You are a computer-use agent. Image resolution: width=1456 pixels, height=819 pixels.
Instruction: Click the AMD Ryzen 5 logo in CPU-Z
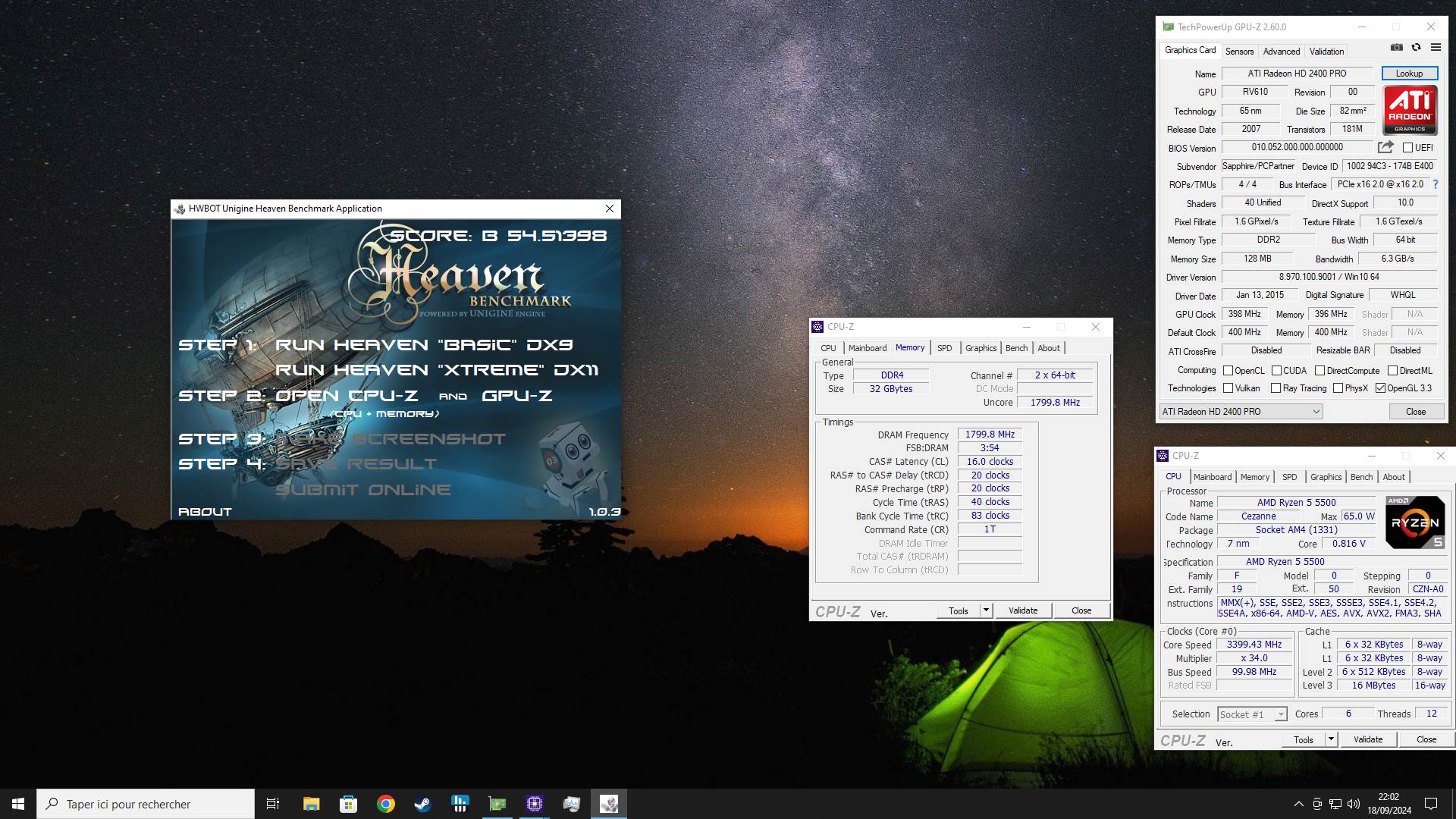(1415, 522)
